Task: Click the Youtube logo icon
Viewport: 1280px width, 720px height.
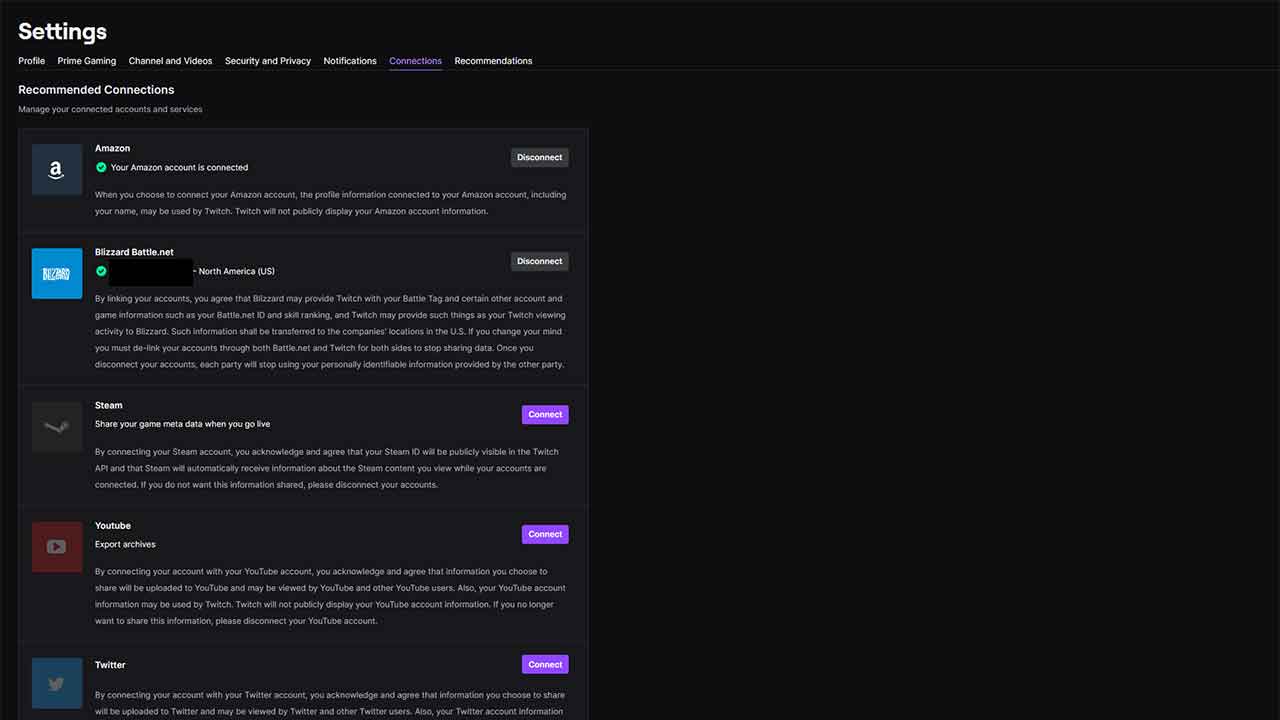Action: 57,547
